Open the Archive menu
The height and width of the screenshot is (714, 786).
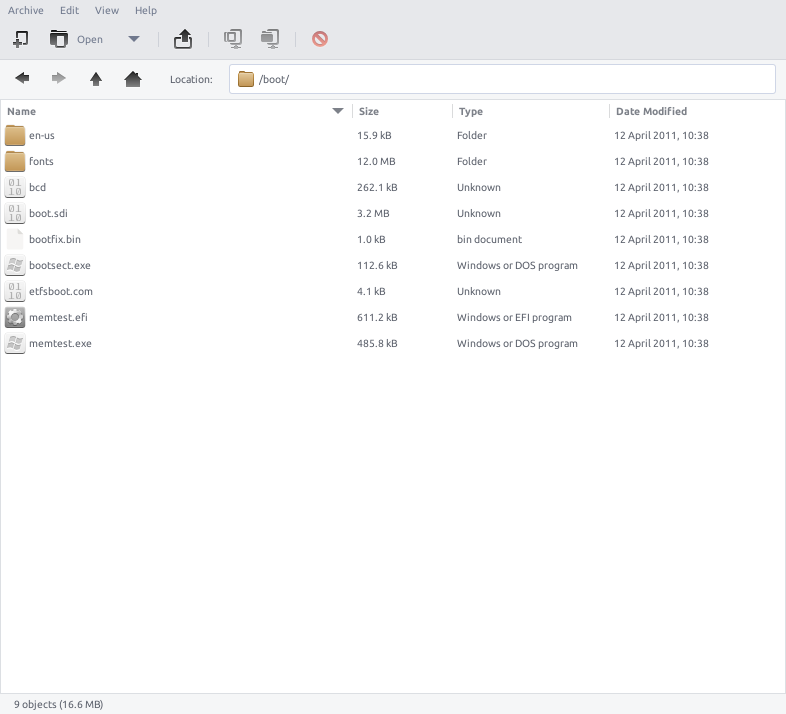(x=26, y=10)
